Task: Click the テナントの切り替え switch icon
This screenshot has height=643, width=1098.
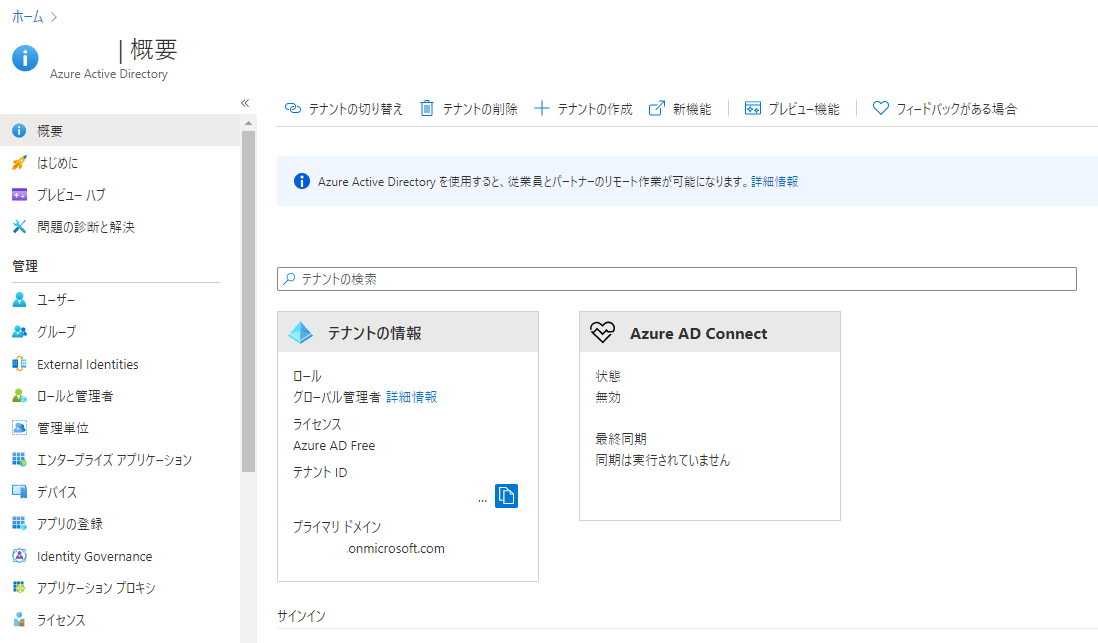Action: click(x=293, y=109)
